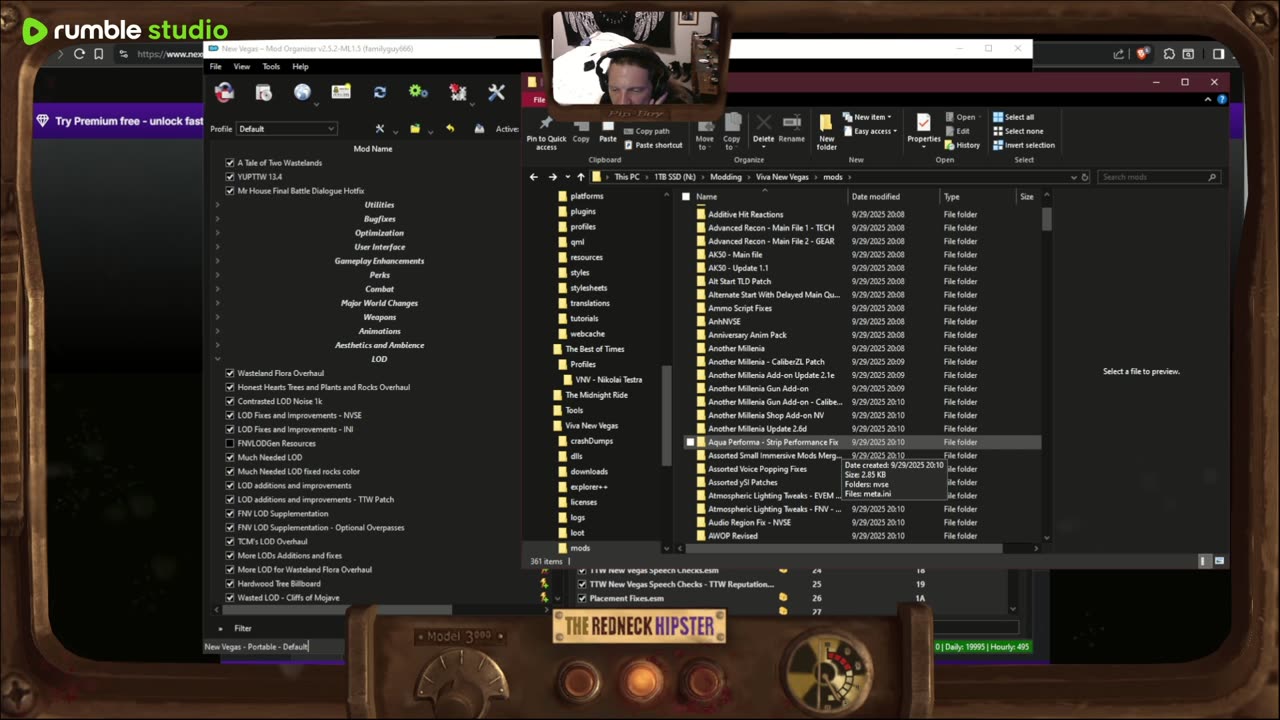Click the Rename icon in Explorer ribbon
The image size is (1280, 720).
pyautogui.click(x=792, y=129)
